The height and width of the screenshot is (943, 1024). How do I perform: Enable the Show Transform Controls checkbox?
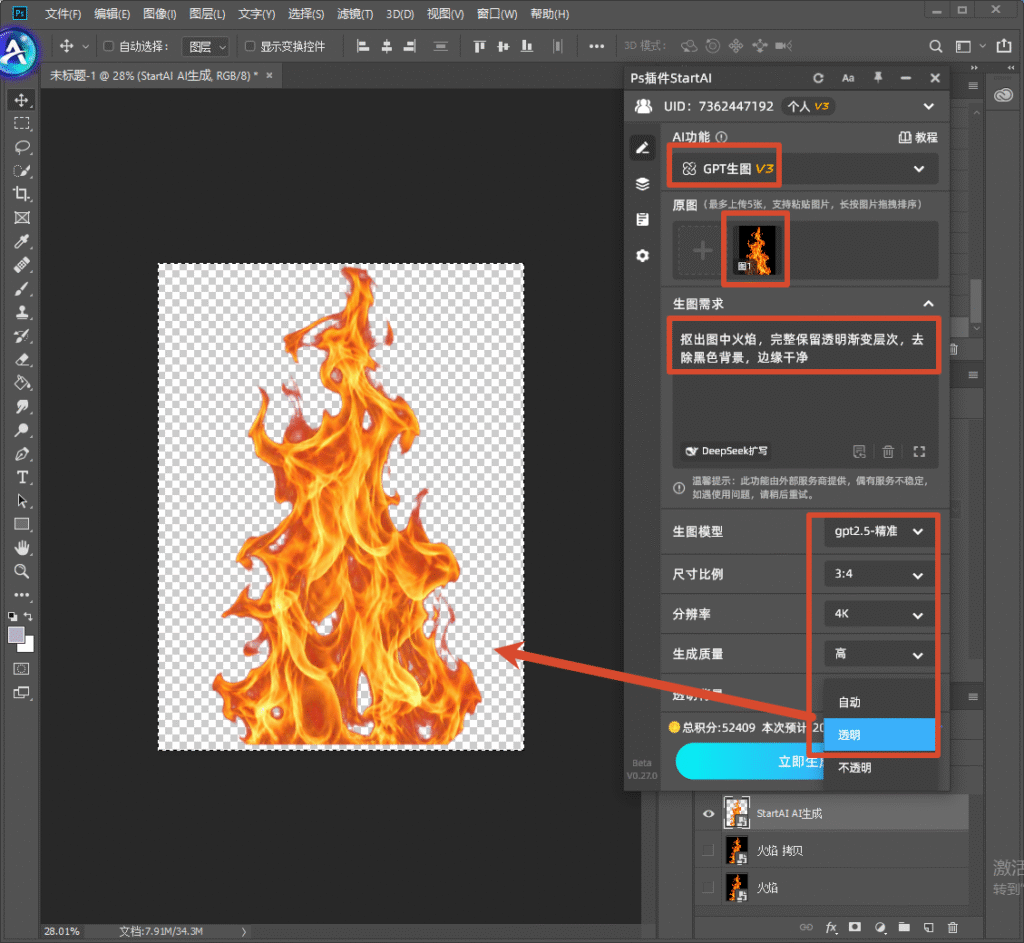[249, 46]
